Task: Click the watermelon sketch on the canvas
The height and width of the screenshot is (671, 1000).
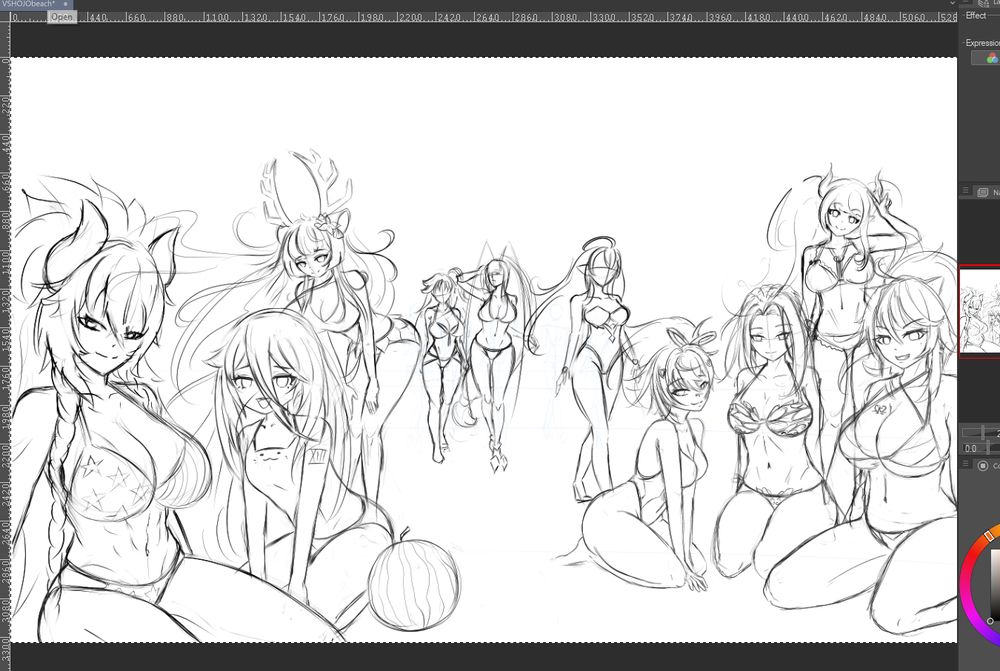Action: pos(414,584)
